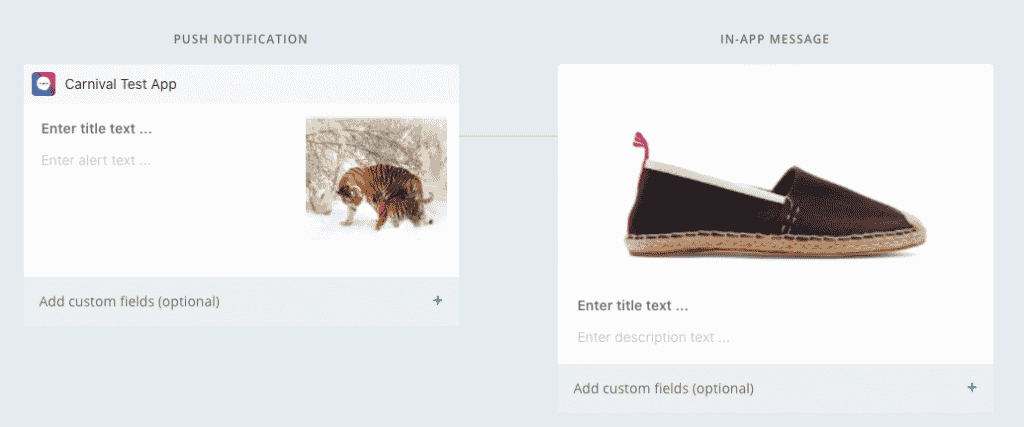Click the push notification alert text field

point(96,160)
